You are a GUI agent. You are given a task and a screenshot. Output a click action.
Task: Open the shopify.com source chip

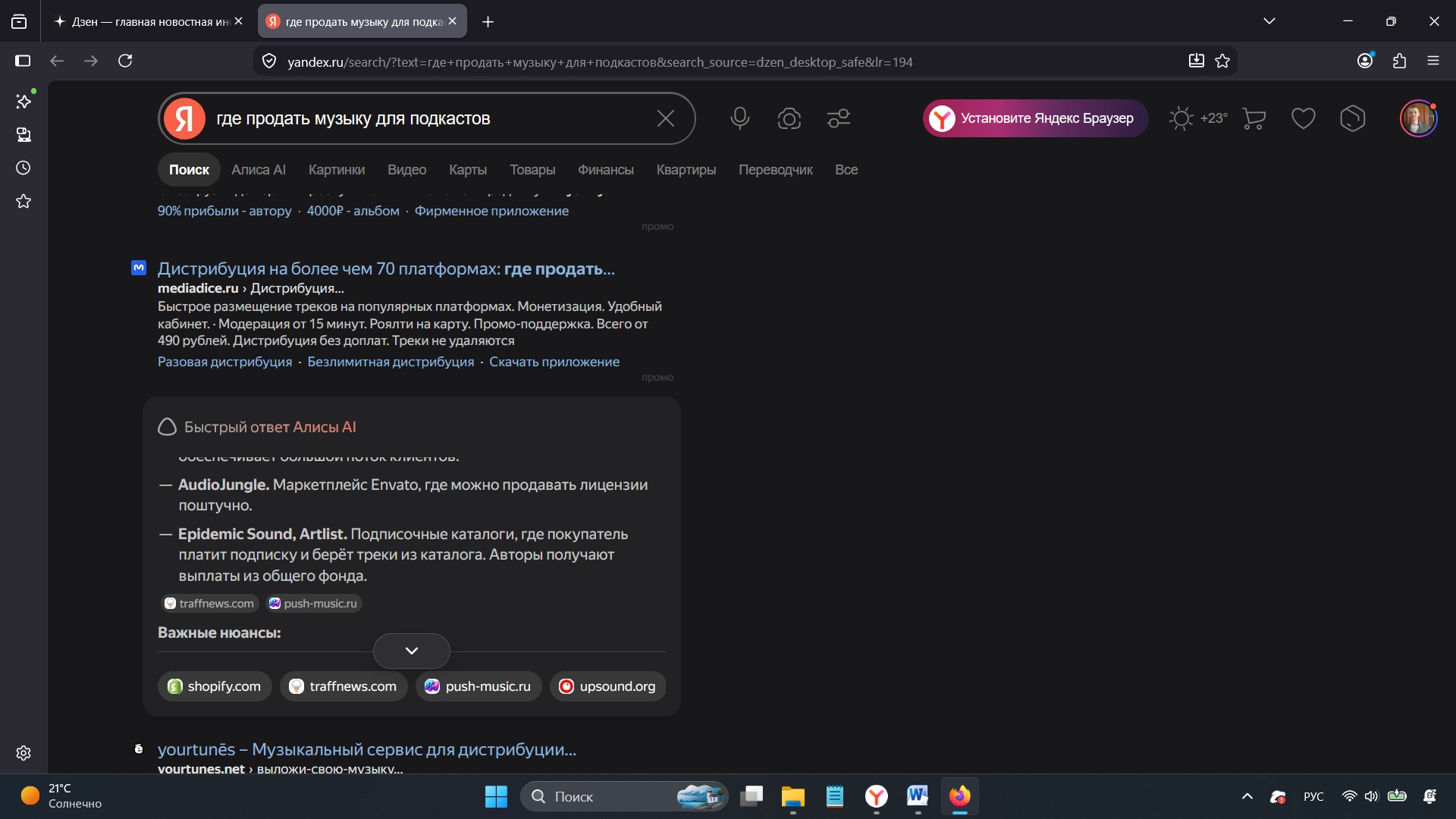(x=215, y=686)
